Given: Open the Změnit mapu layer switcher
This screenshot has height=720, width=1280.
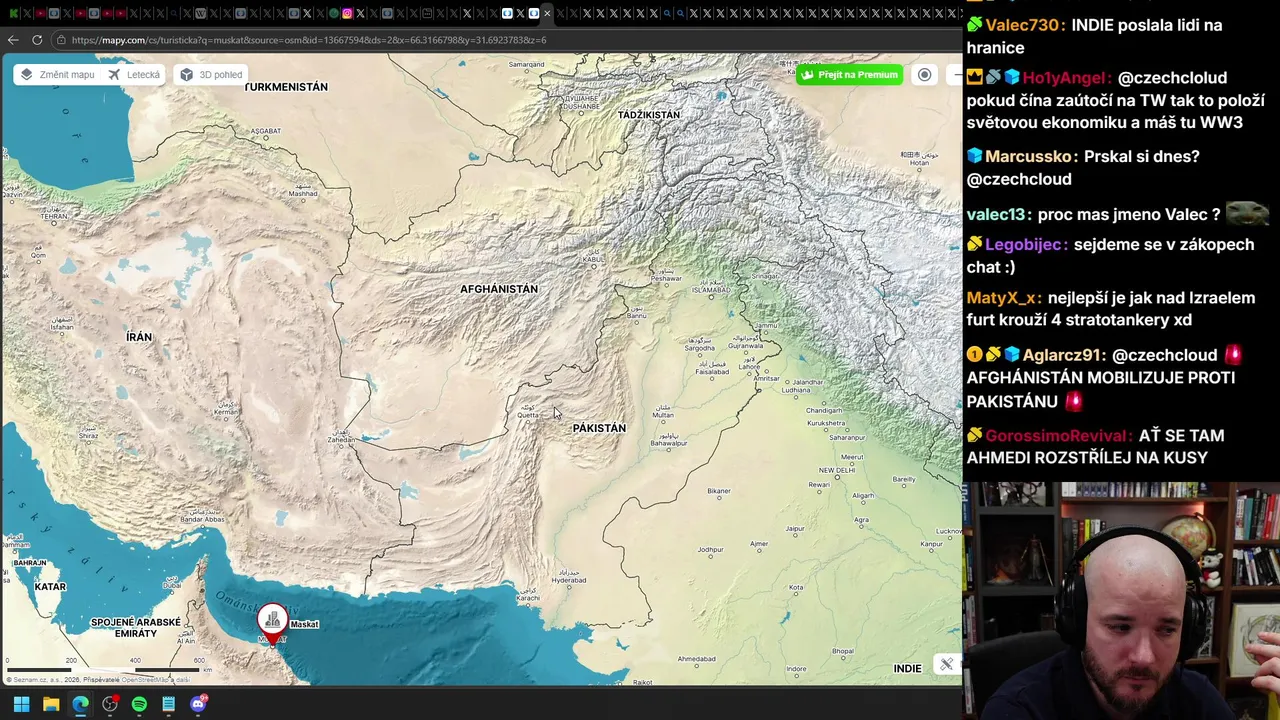Looking at the screenshot, I should click(57, 75).
